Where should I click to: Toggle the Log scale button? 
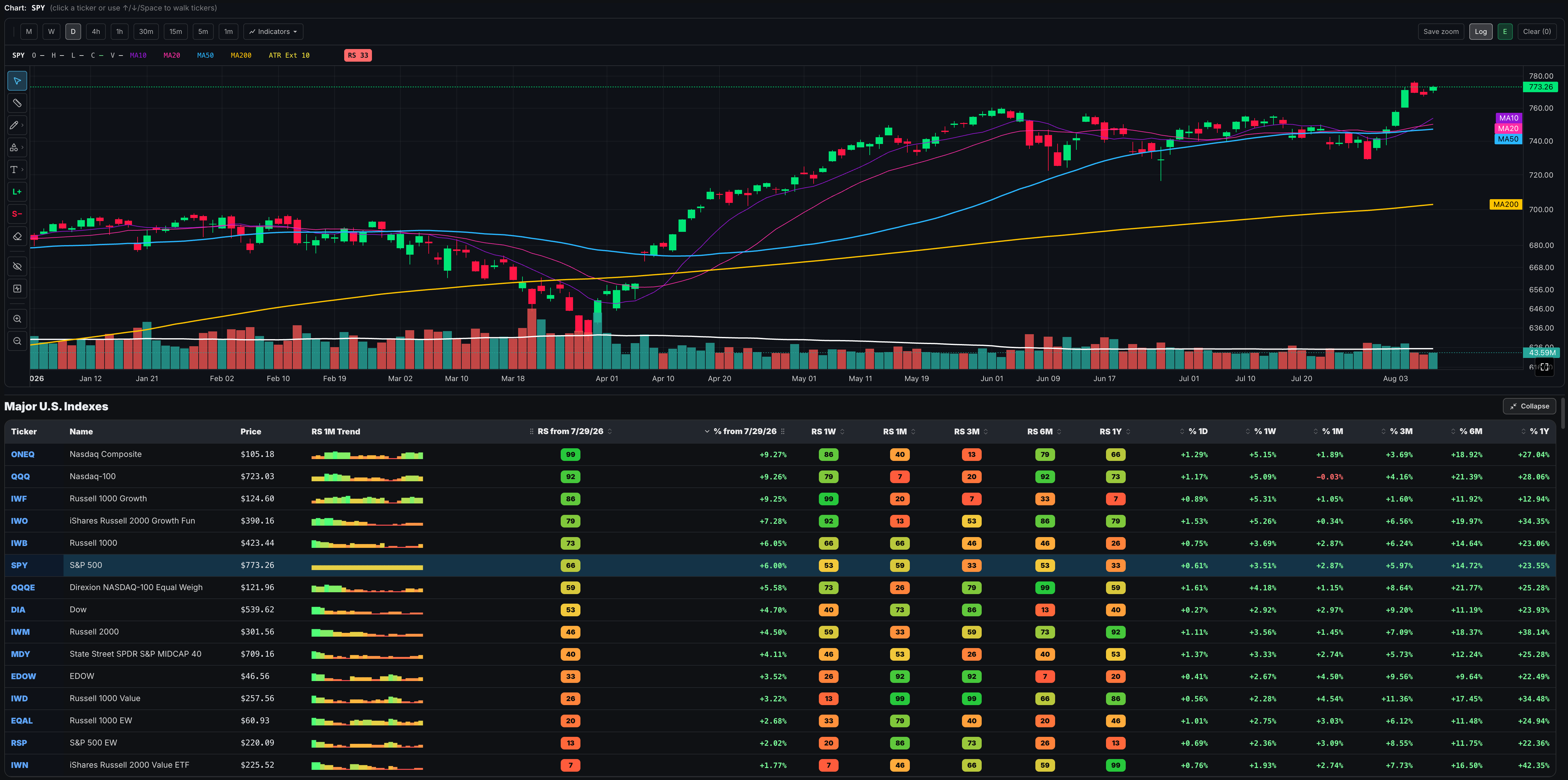pos(1480,32)
